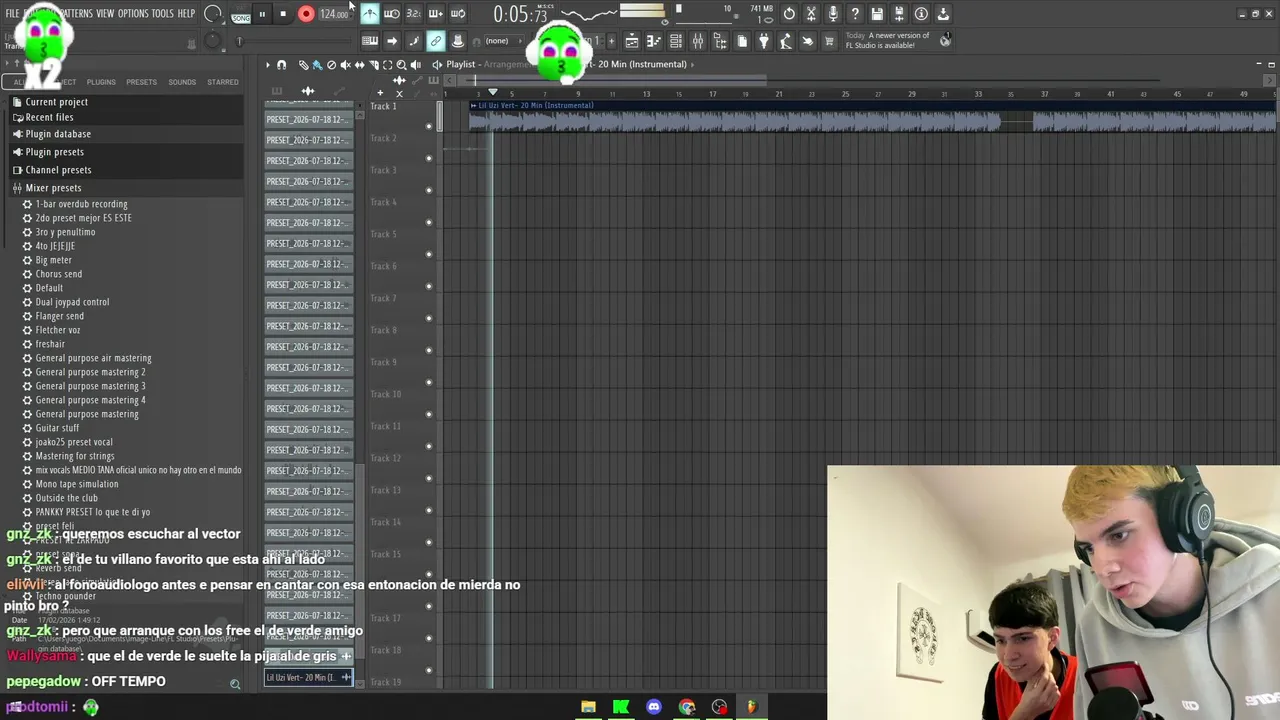Image resolution: width=1280 pixels, height=720 pixels.
Task: Open project info icon
Action: (x=921, y=14)
